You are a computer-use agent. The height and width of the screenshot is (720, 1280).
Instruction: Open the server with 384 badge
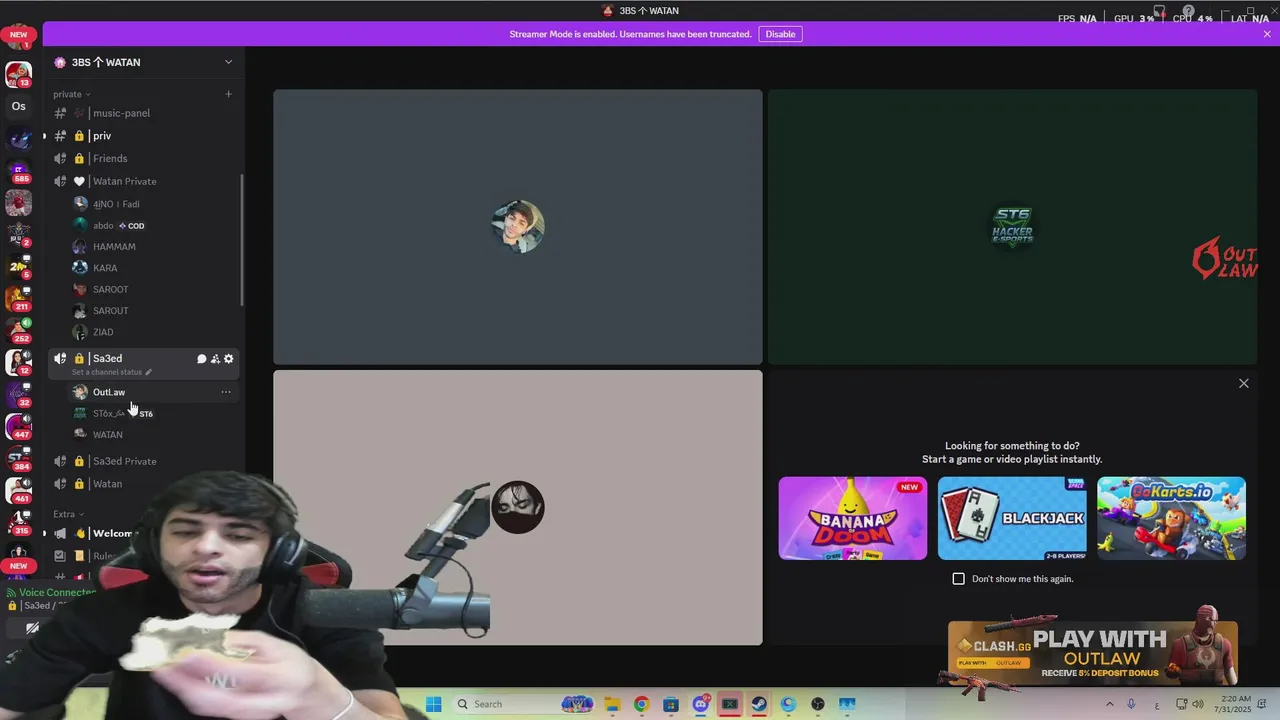pyautogui.click(x=18, y=459)
